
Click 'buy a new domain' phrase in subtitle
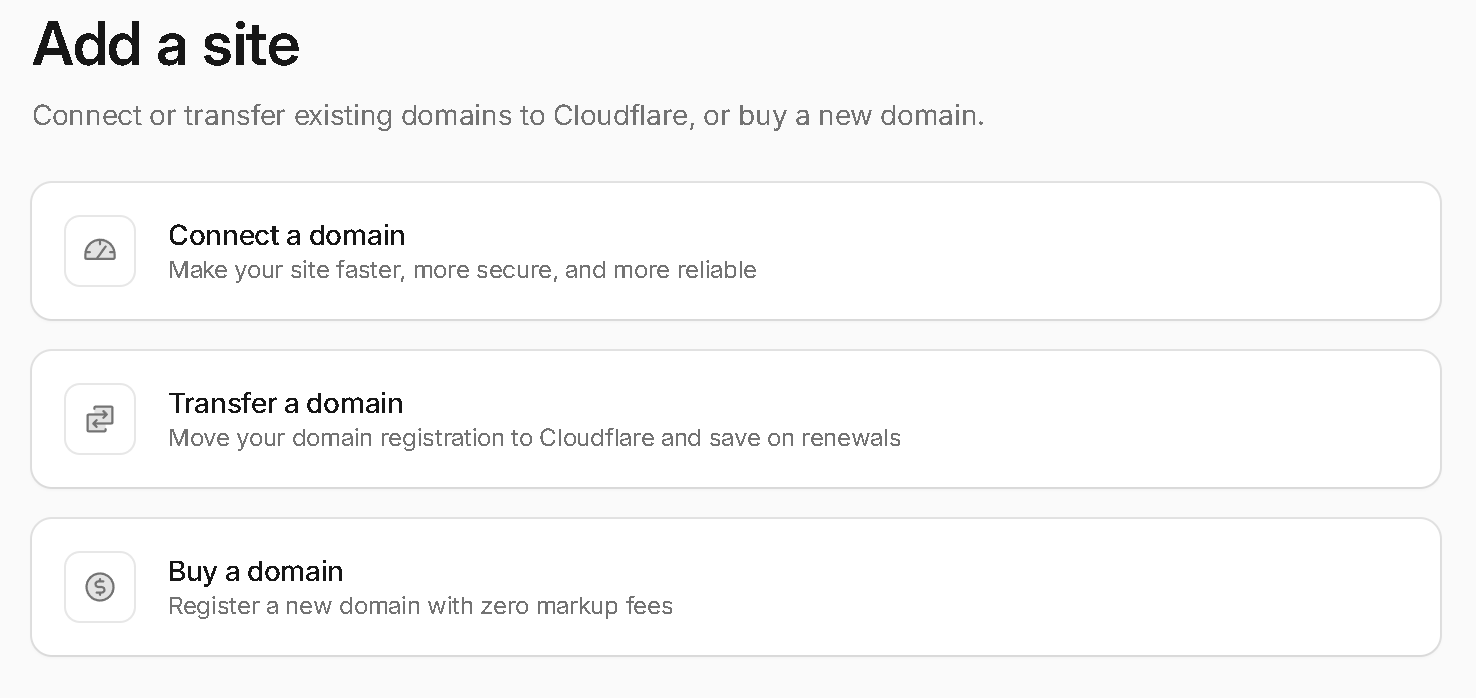pyautogui.click(x=860, y=116)
